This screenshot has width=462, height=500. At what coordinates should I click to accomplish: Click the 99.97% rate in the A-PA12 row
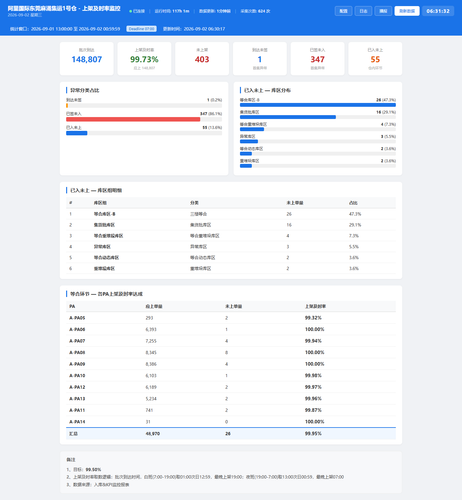[x=313, y=387]
